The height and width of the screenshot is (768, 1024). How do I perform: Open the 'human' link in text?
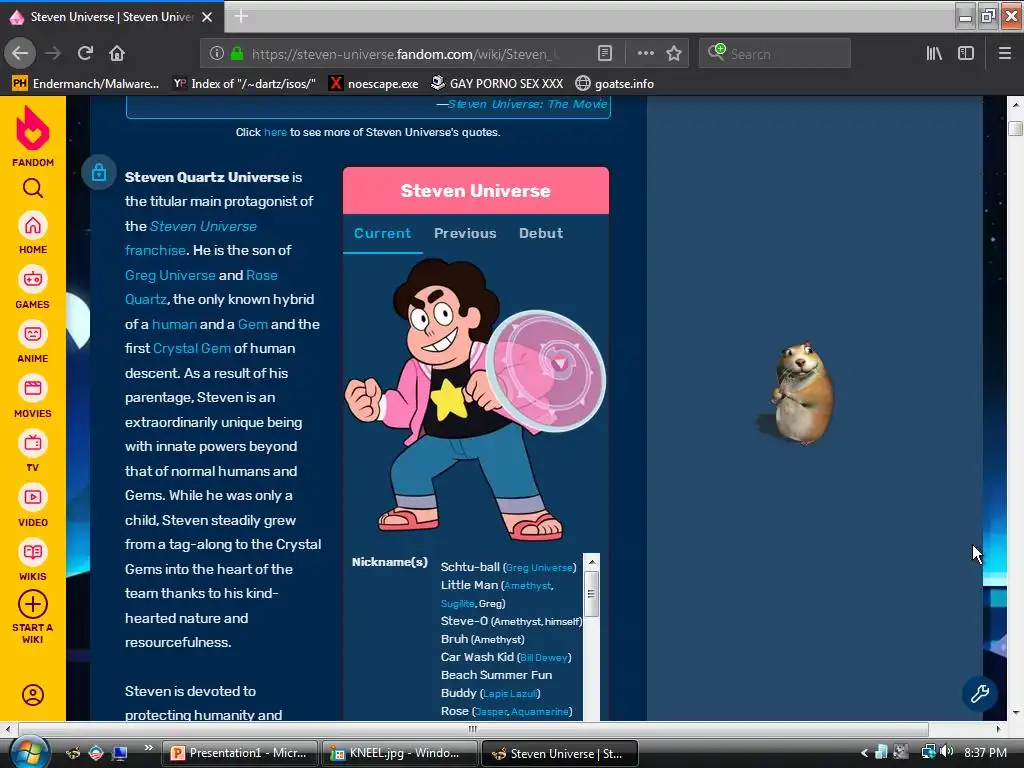coord(174,324)
